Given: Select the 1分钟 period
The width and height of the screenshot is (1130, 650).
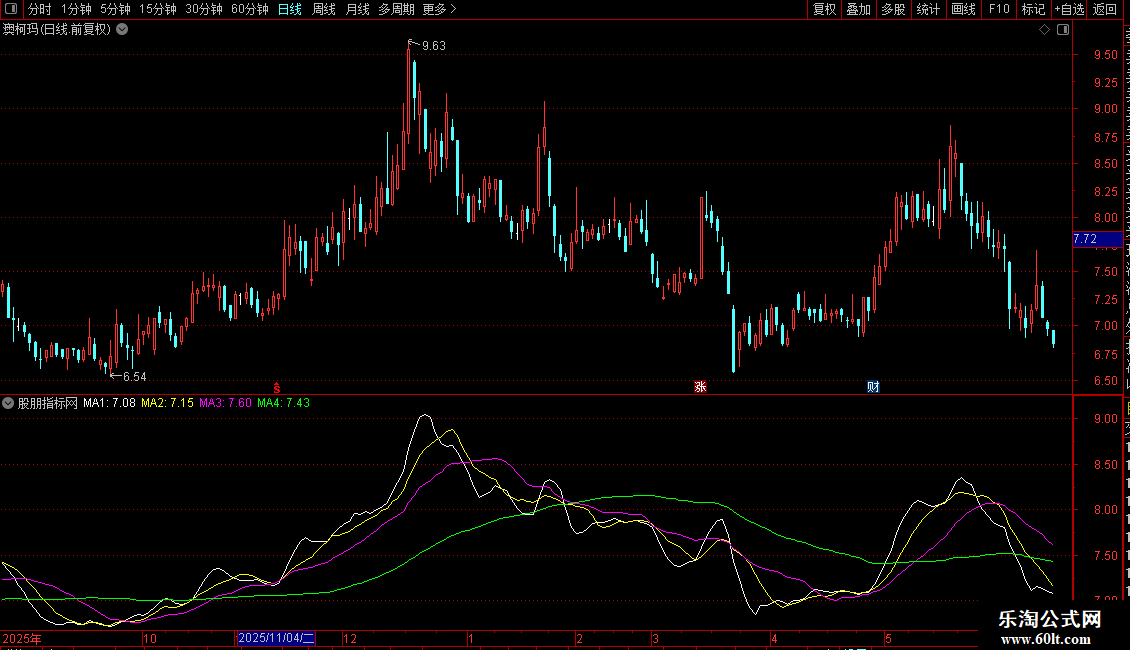Looking at the screenshot, I should 76,9.
